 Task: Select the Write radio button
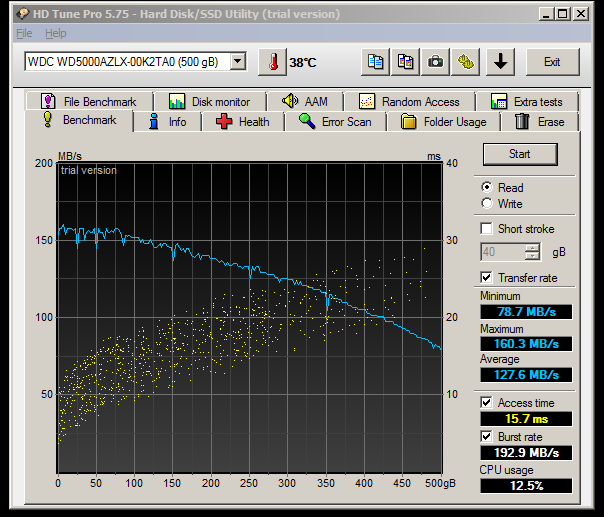(x=487, y=204)
